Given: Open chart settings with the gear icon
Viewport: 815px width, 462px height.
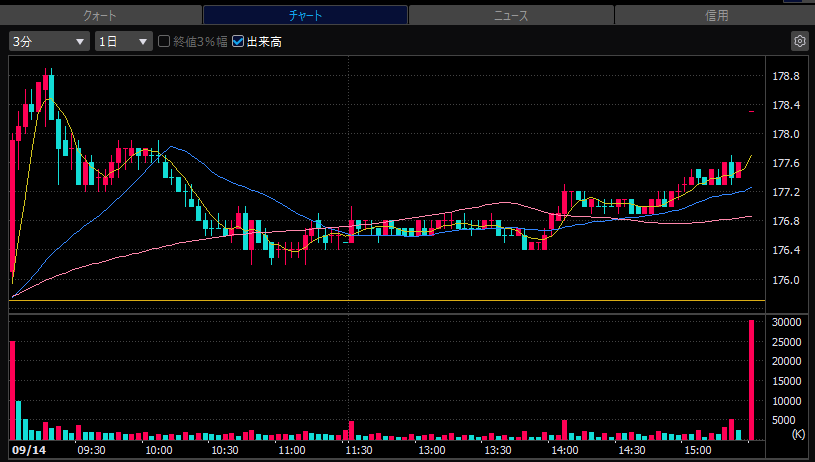Looking at the screenshot, I should click(x=799, y=41).
